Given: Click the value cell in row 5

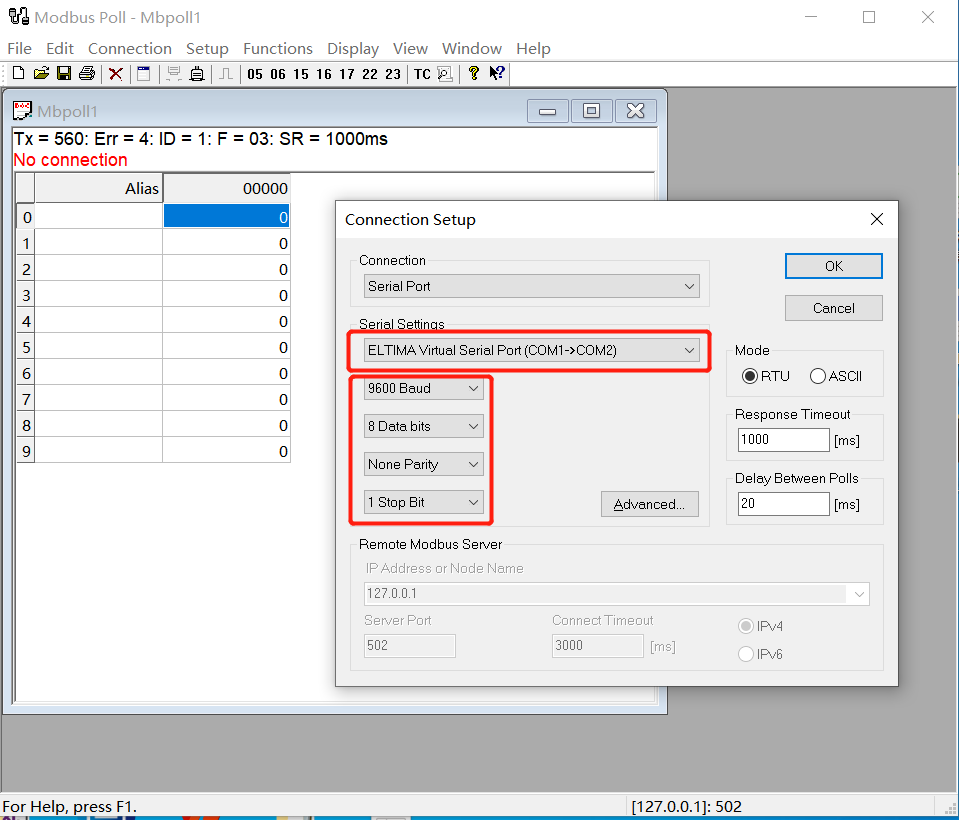Looking at the screenshot, I should pyautogui.click(x=226, y=347).
